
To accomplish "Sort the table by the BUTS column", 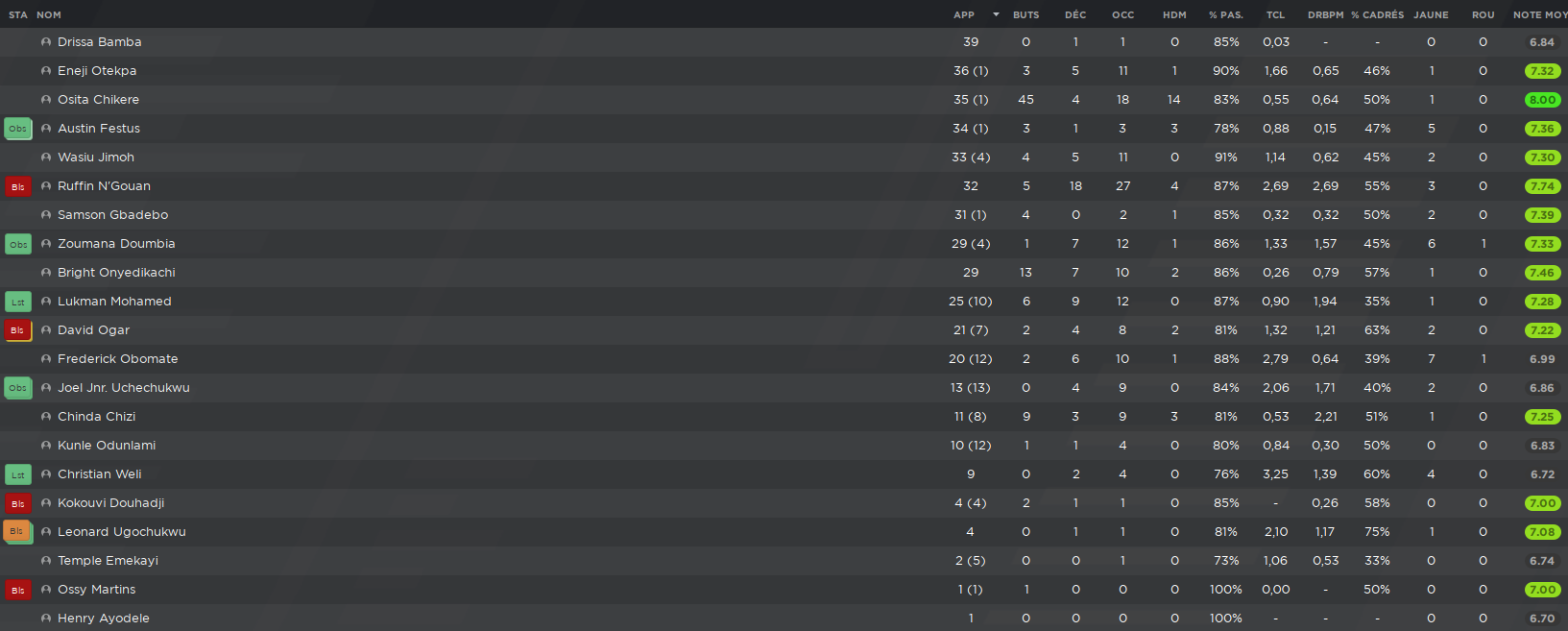I will pos(1025,14).
